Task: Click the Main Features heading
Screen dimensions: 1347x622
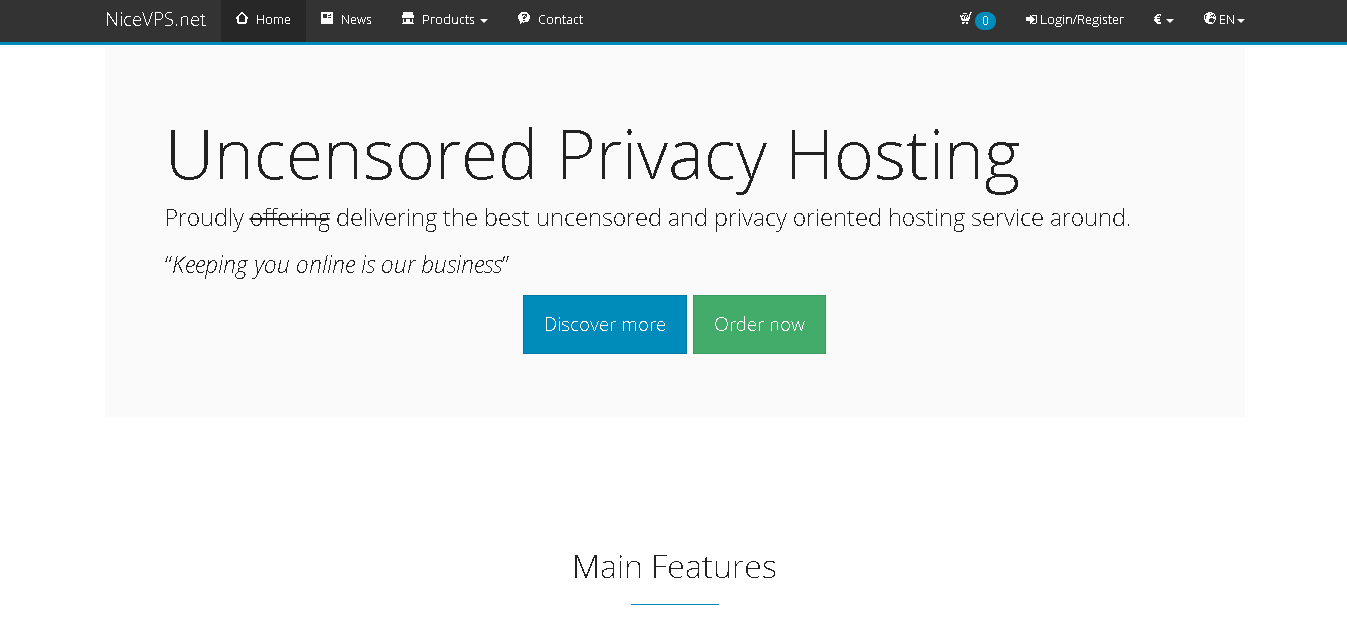Action: [674, 567]
